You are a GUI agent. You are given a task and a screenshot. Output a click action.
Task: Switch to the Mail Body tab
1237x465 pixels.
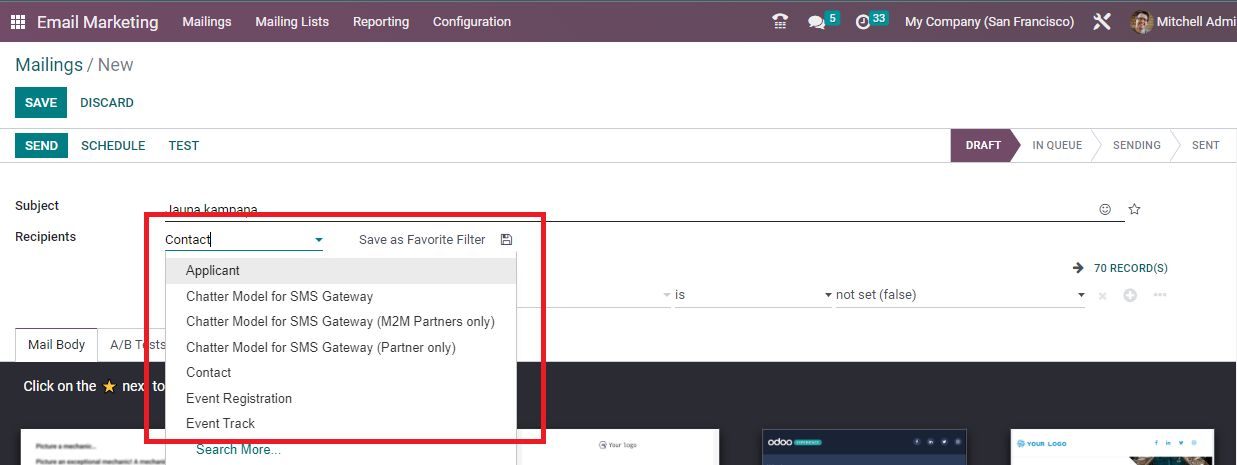pyautogui.click(x=57, y=344)
